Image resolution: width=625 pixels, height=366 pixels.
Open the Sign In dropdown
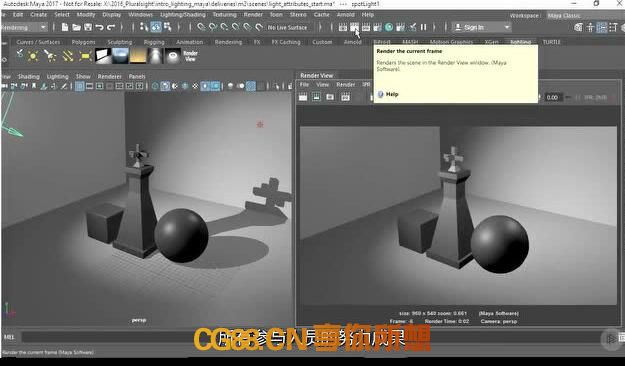482,28
